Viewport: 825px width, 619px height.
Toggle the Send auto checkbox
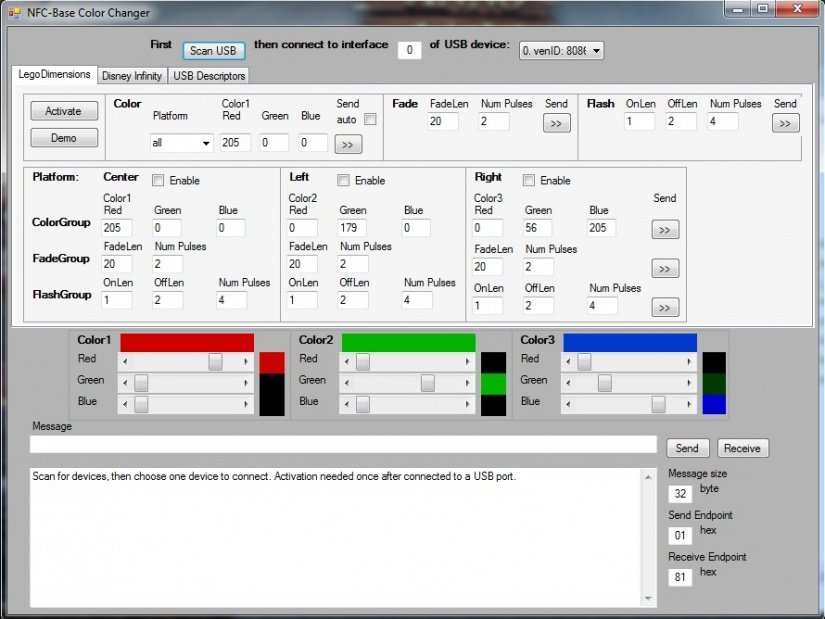(370, 120)
